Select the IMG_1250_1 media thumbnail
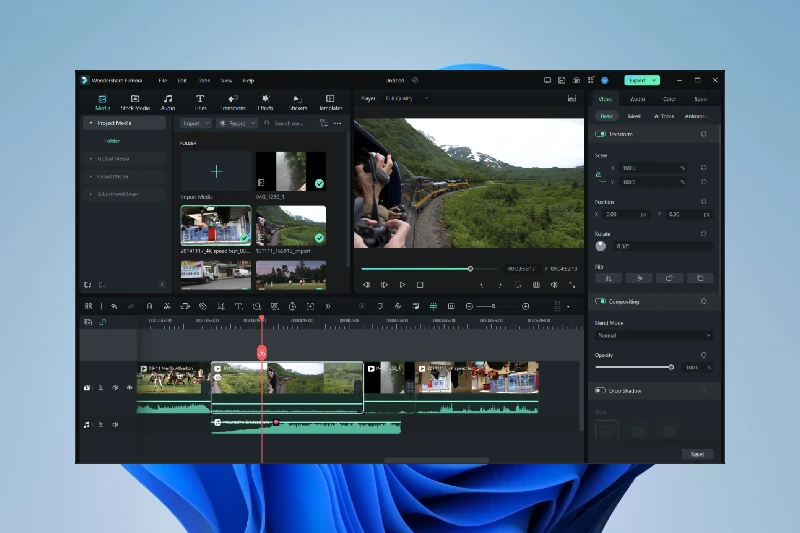This screenshot has height=533, width=800. click(x=291, y=171)
